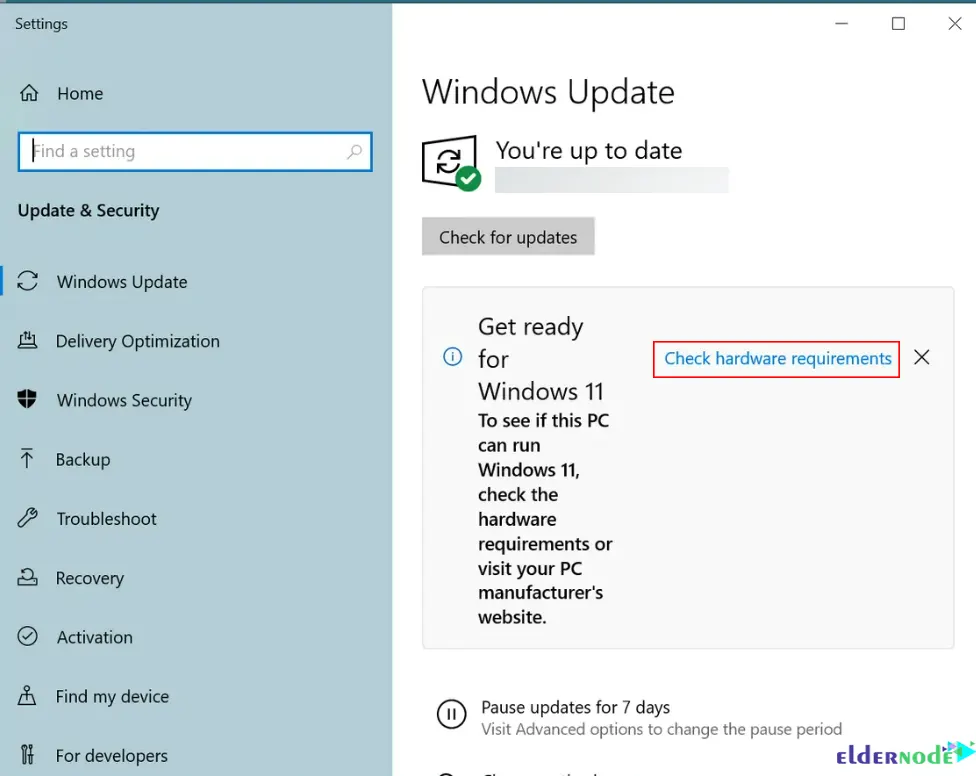Open Find my device settings
Image resolution: width=976 pixels, height=776 pixels.
112,696
